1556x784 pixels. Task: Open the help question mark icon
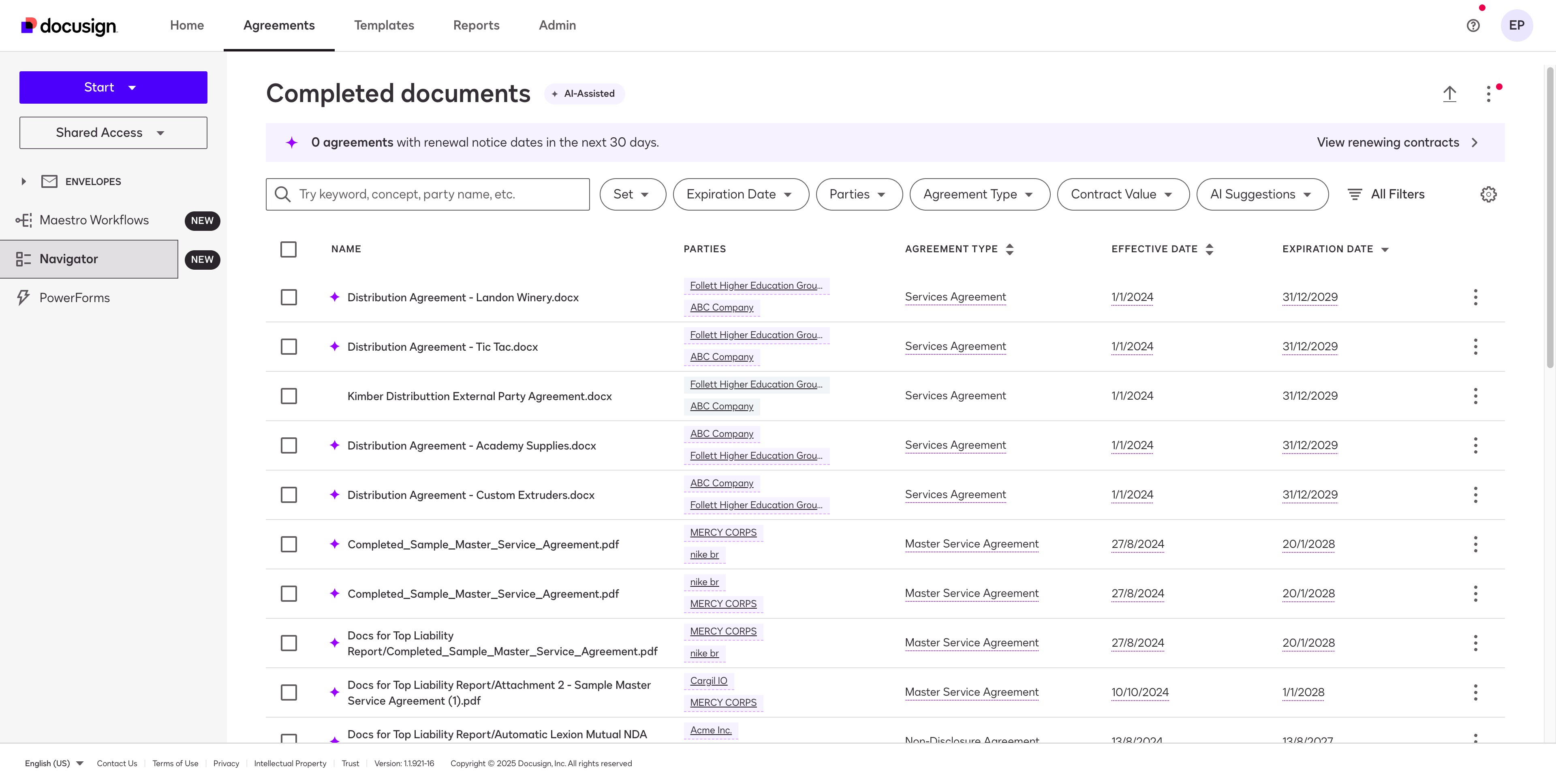pos(1473,26)
